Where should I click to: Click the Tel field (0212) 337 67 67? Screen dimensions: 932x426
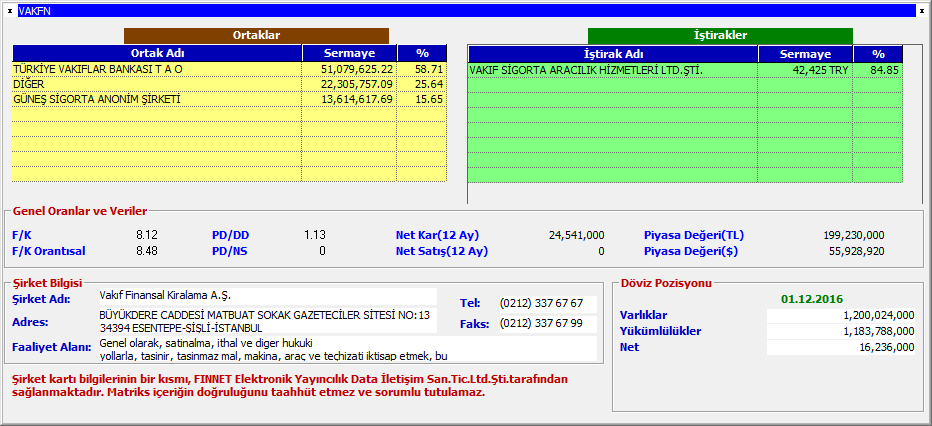[x=547, y=304]
